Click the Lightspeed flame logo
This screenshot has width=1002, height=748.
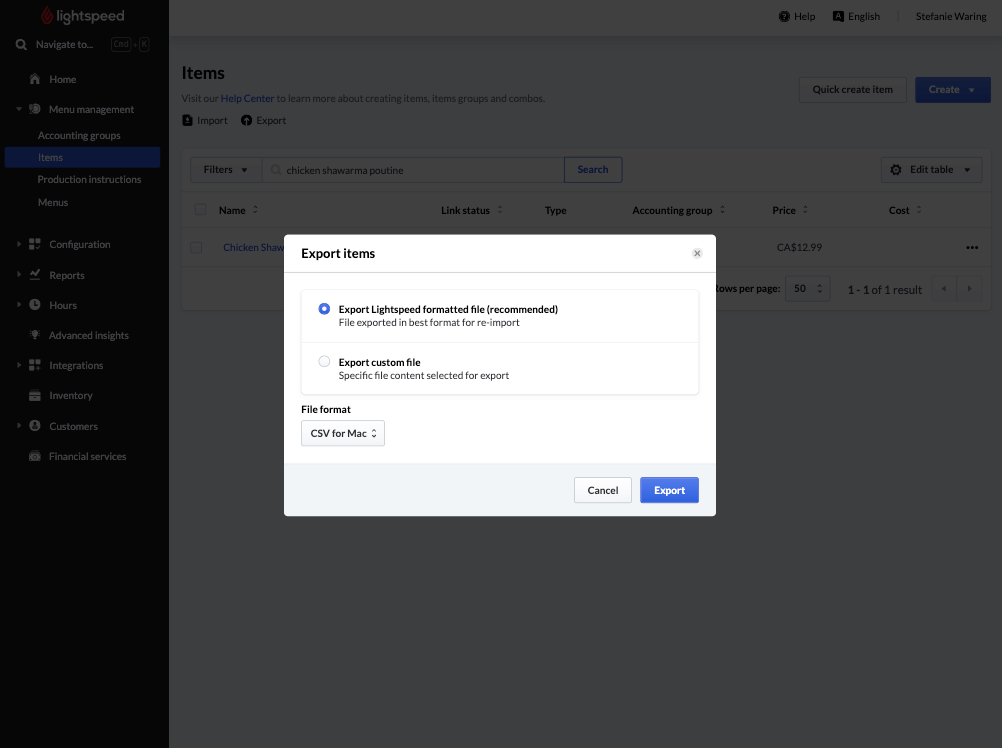point(47,15)
